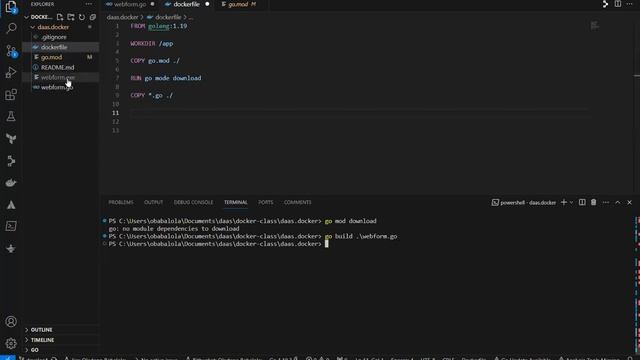Screen dimensions: 640x360
Task: Open the Search view
Action: coord(11,28)
